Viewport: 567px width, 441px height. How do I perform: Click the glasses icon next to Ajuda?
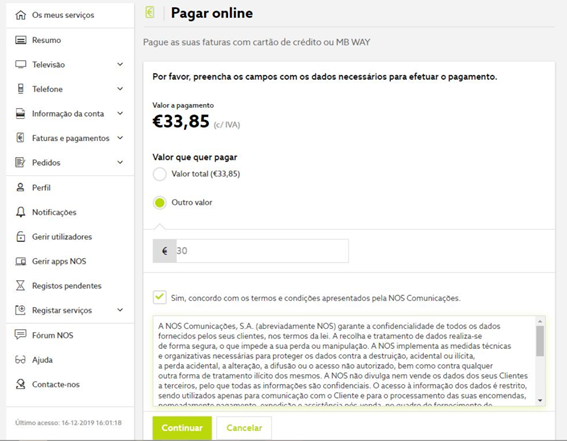tap(20, 360)
